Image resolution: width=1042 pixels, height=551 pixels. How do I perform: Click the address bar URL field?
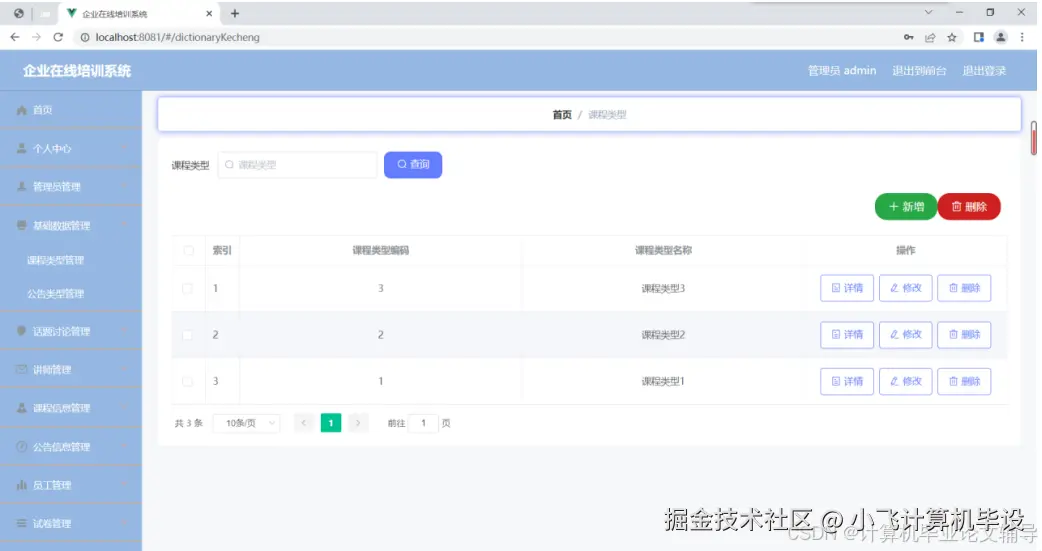[x=485, y=37]
